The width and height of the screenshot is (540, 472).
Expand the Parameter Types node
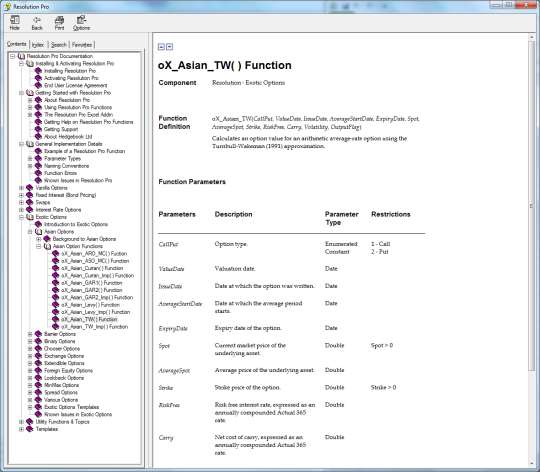[x=30, y=158]
